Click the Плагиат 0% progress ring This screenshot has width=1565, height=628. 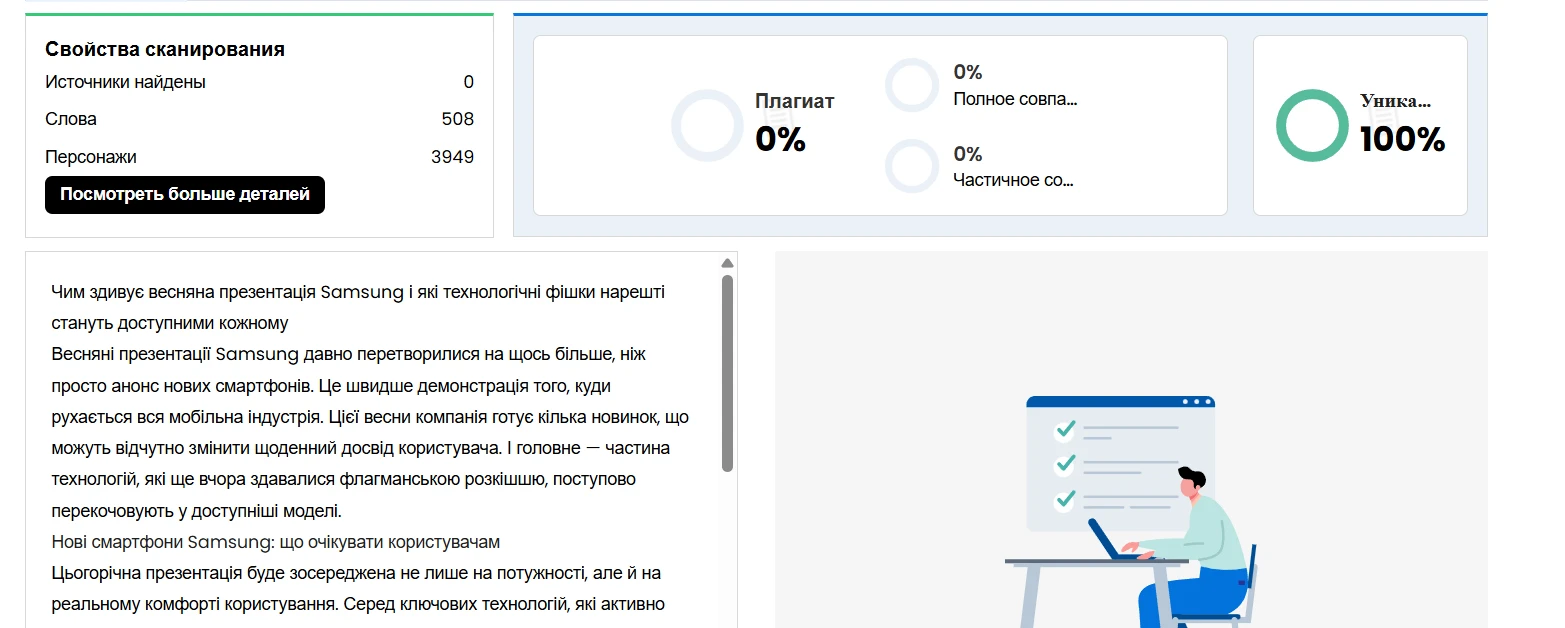click(708, 125)
